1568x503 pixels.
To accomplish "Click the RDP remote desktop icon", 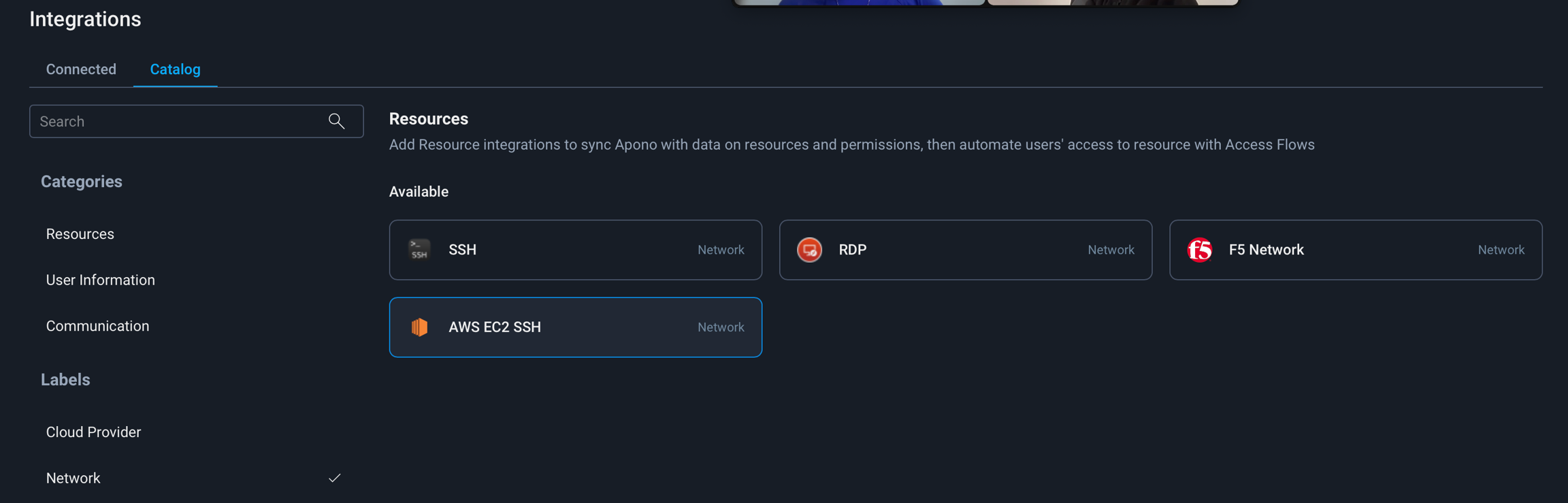I will point(809,250).
